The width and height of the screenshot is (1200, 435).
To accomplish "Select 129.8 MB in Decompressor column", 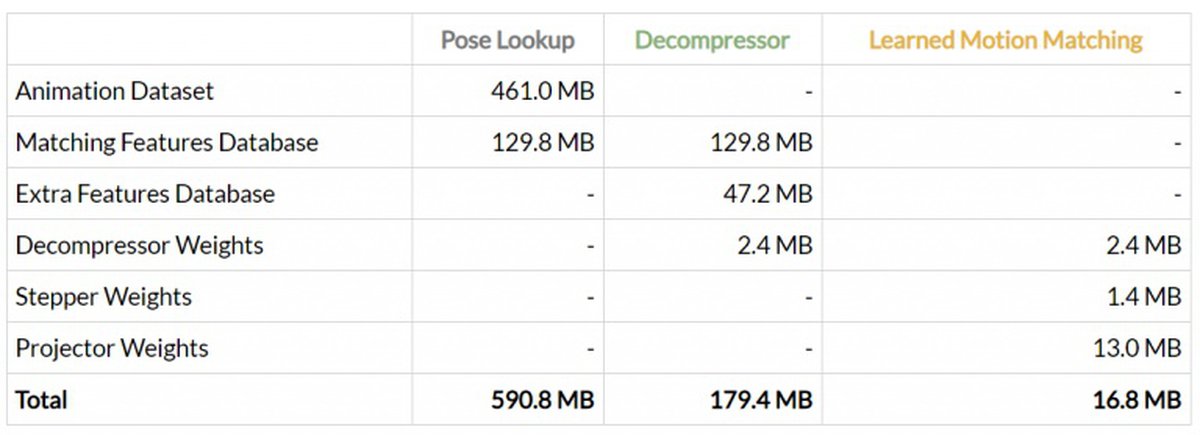I will (x=760, y=143).
